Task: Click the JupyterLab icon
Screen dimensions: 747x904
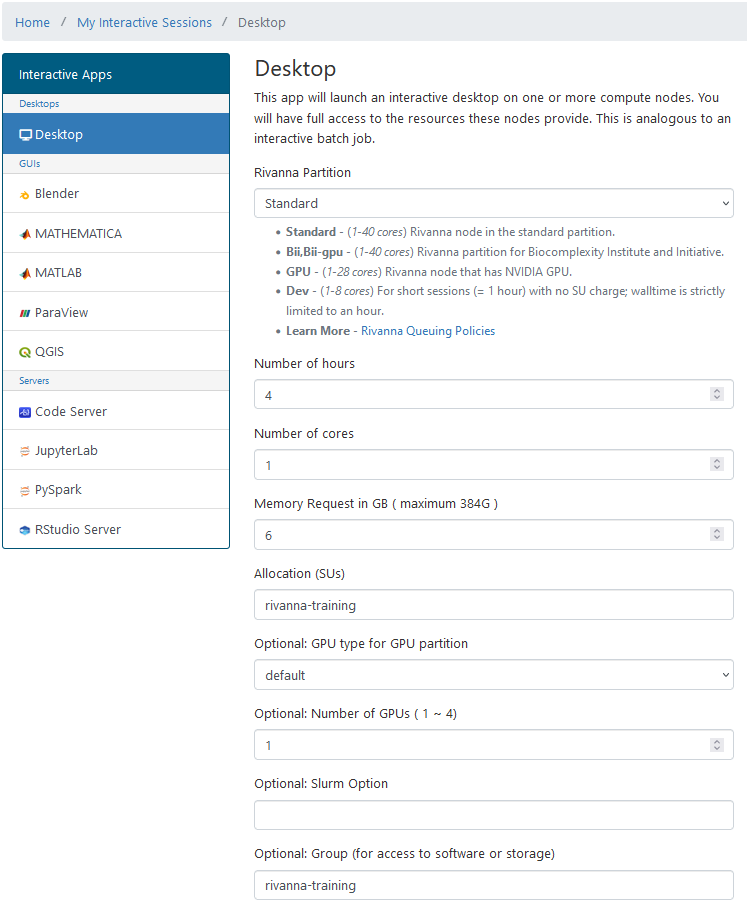Action: [25, 451]
